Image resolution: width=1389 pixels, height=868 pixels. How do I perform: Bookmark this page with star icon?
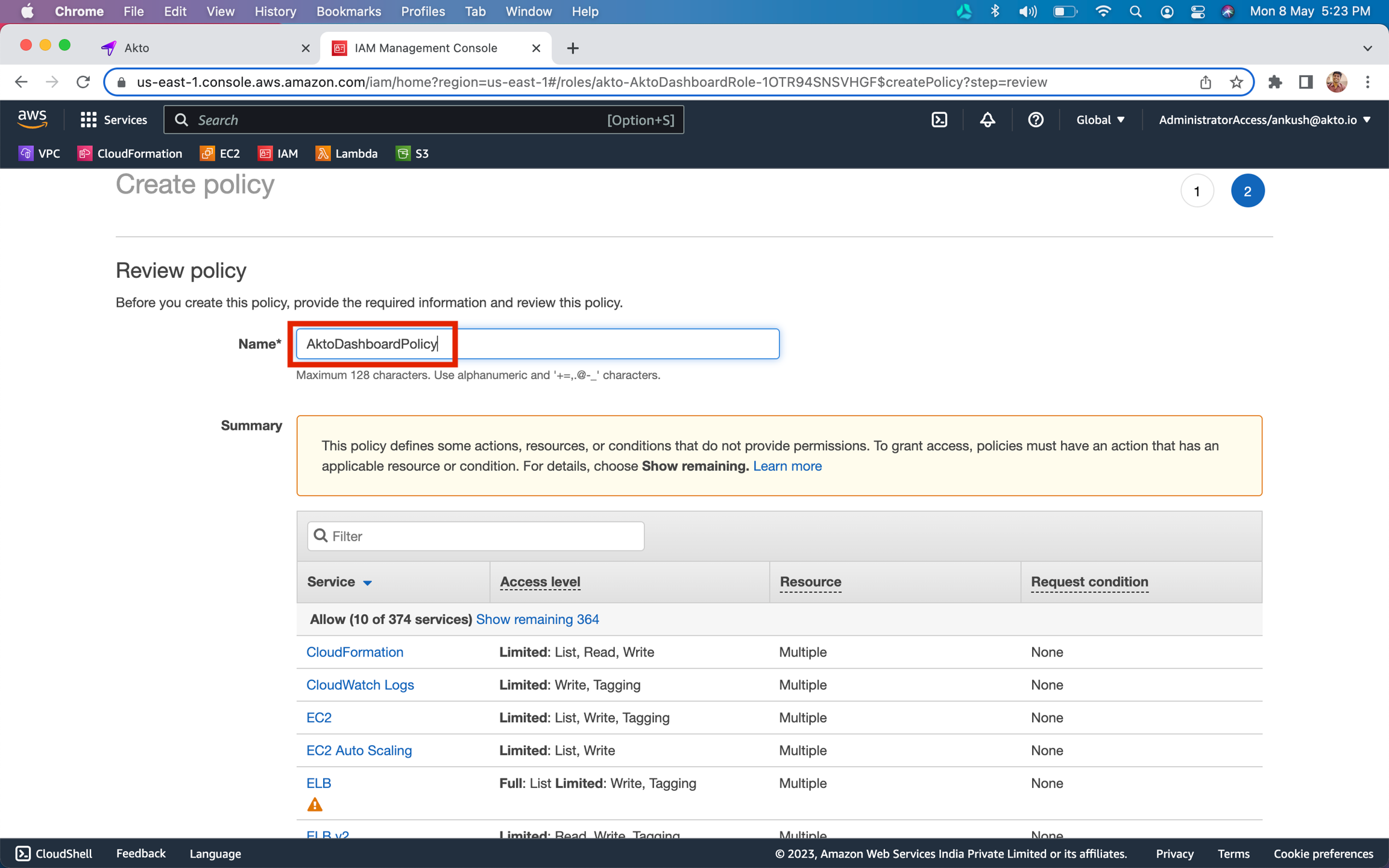(x=1236, y=82)
